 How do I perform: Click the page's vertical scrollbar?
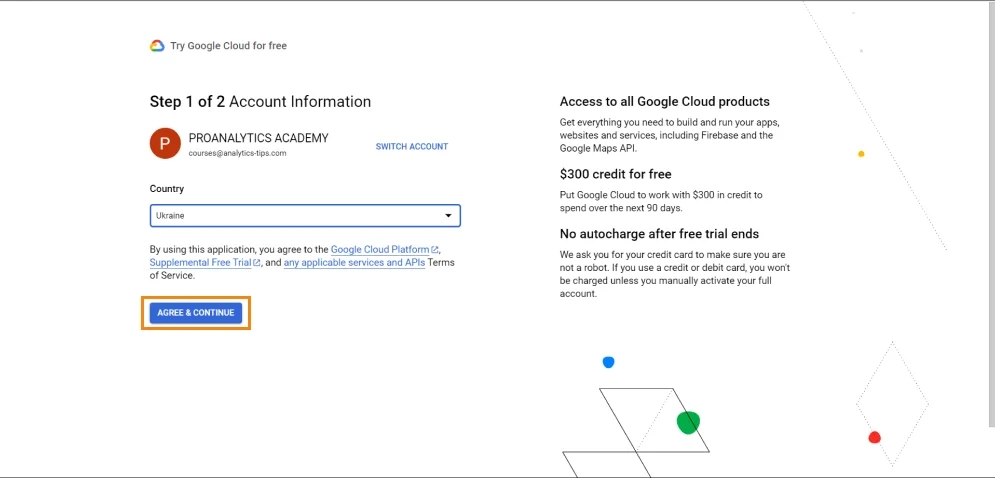(x=992, y=216)
